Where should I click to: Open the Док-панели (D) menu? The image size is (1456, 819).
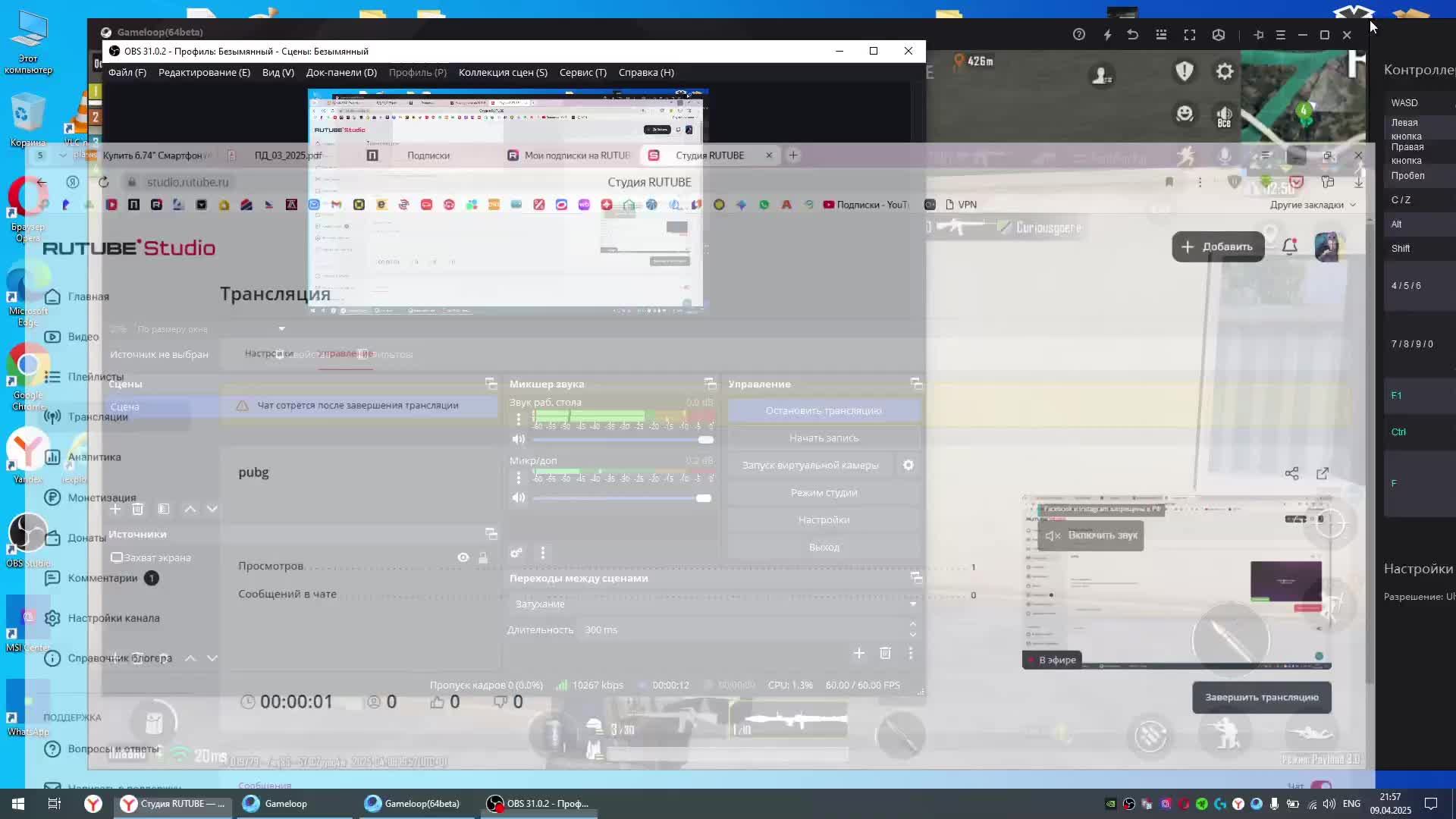(341, 72)
